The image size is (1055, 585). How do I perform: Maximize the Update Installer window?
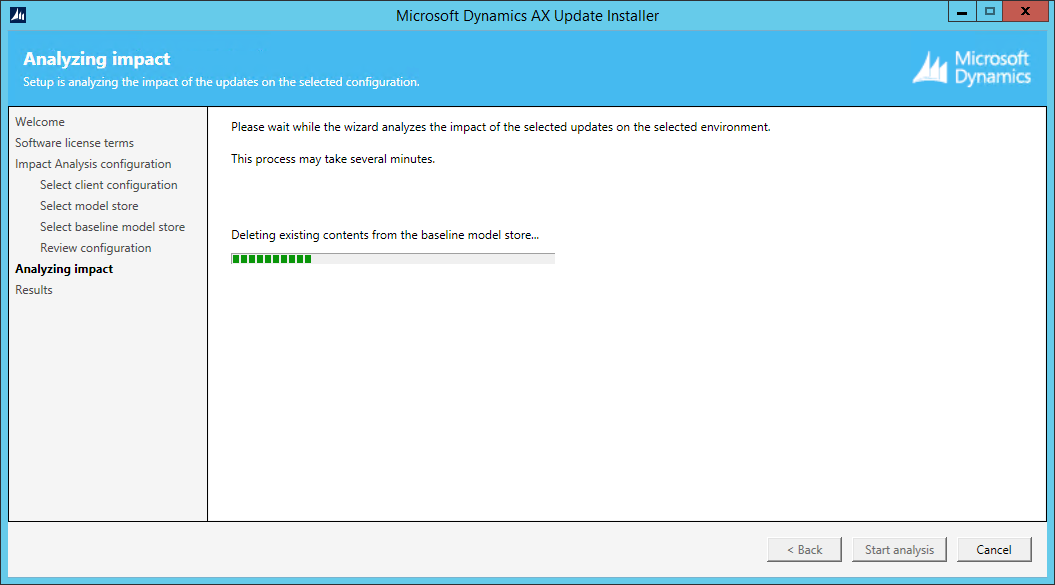click(x=989, y=11)
